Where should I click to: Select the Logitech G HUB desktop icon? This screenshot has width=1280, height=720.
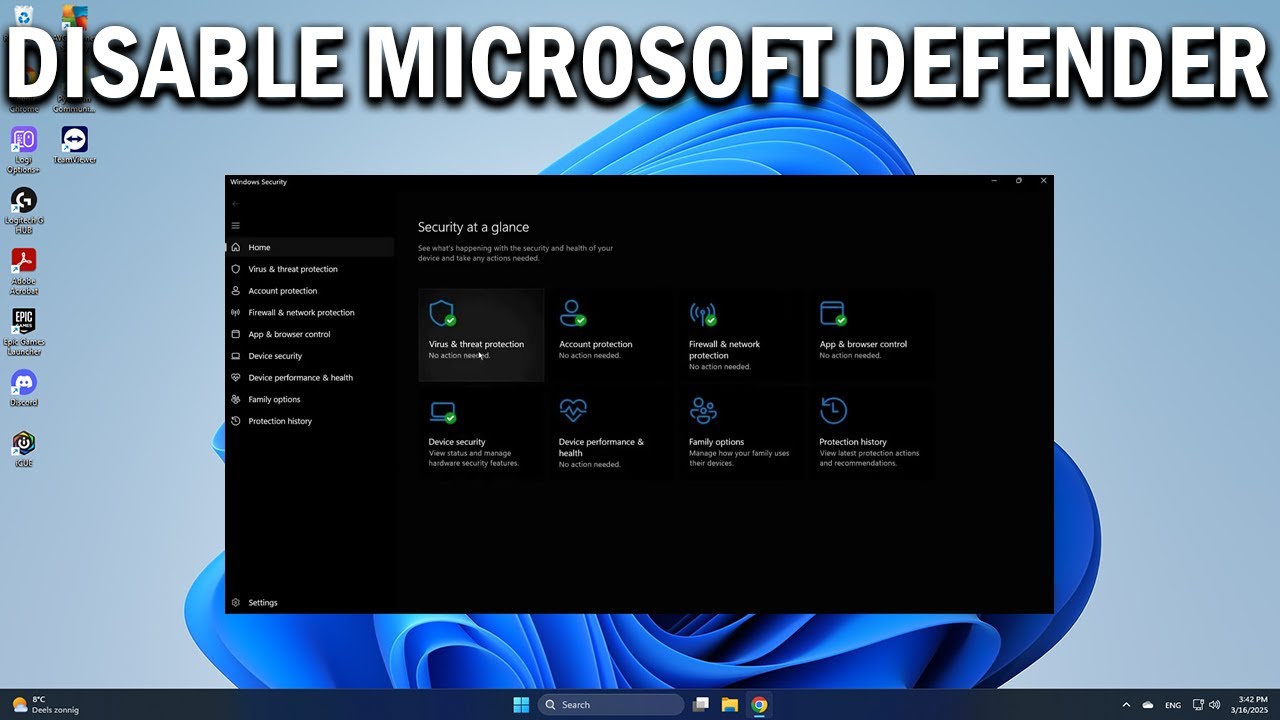coord(24,211)
